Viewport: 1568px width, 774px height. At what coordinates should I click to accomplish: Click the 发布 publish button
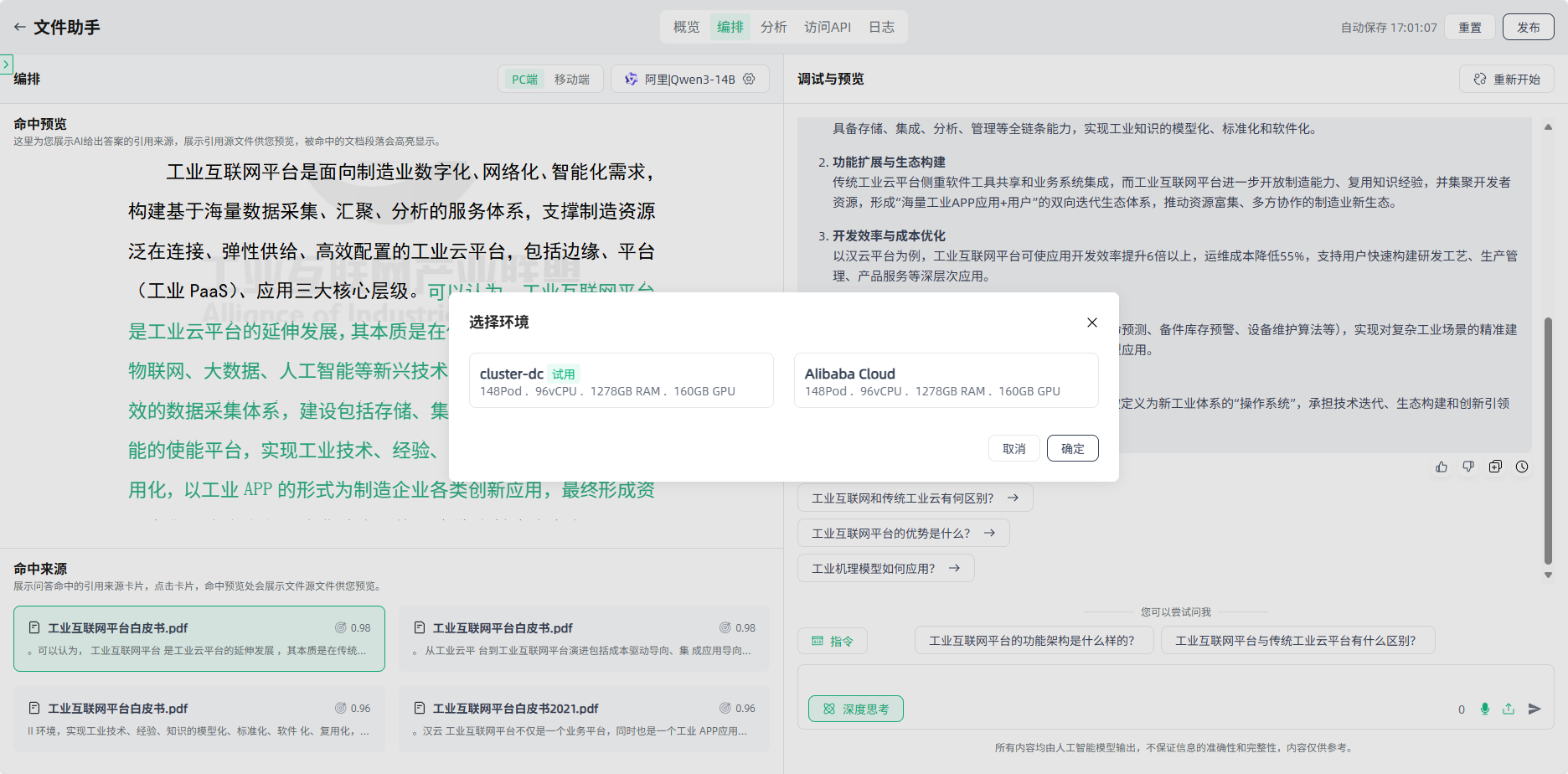click(x=1528, y=27)
